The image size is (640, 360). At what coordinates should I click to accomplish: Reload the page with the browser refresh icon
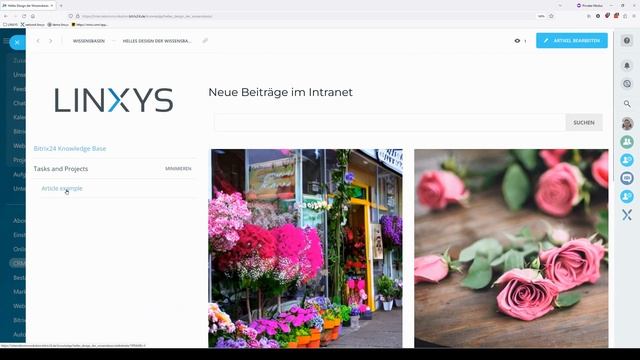pyautogui.click(x=24, y=16)
